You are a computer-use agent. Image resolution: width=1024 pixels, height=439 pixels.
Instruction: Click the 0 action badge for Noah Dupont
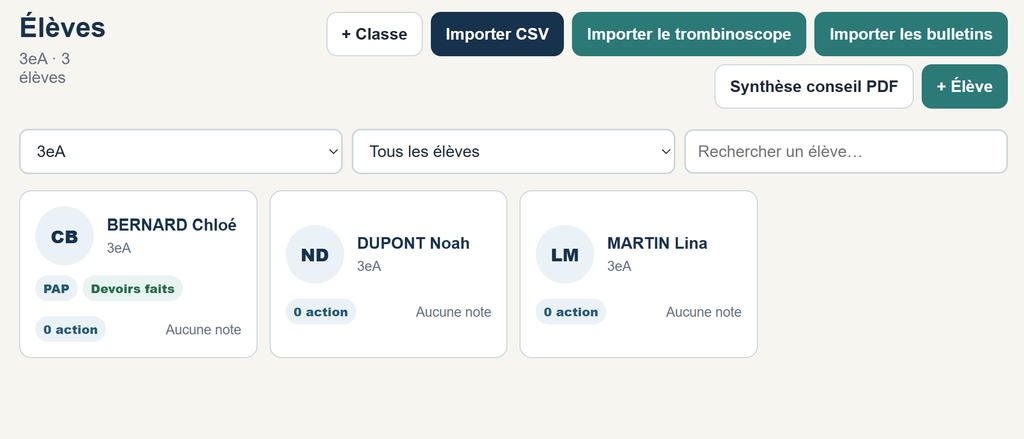click(x=321, y=312)
